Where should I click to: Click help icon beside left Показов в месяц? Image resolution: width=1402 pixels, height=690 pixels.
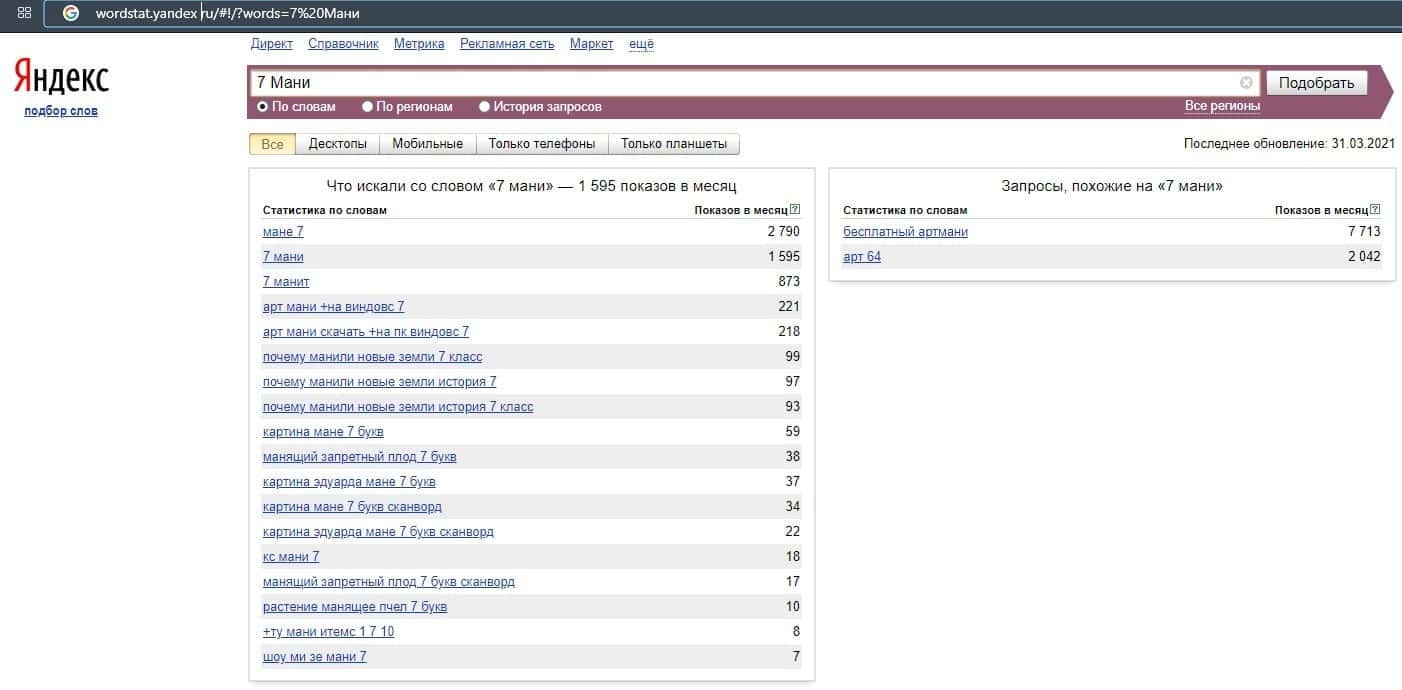click(x=795, y=210)
